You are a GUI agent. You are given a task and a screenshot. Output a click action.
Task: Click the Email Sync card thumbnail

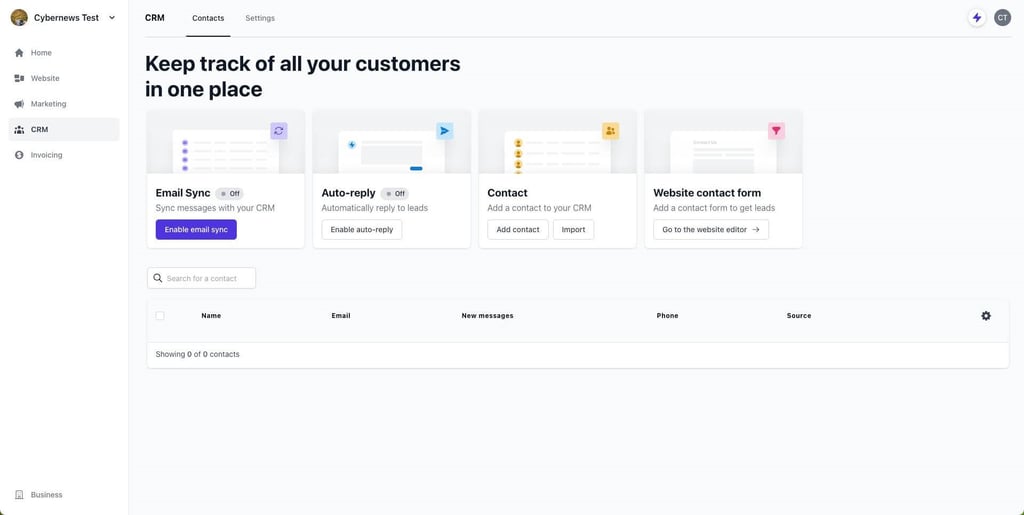coord(225,142)
